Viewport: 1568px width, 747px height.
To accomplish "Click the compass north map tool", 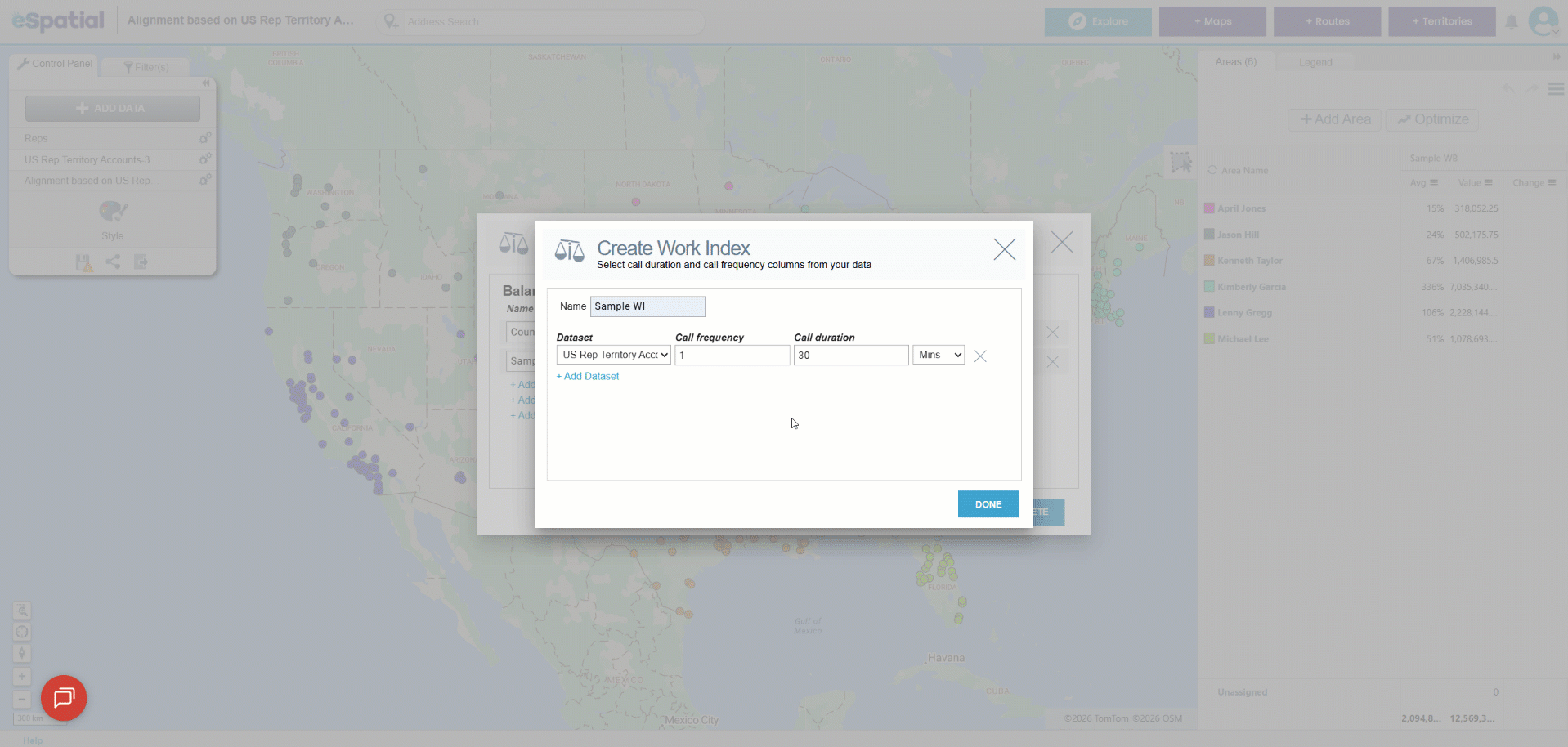I will point(22,653).
